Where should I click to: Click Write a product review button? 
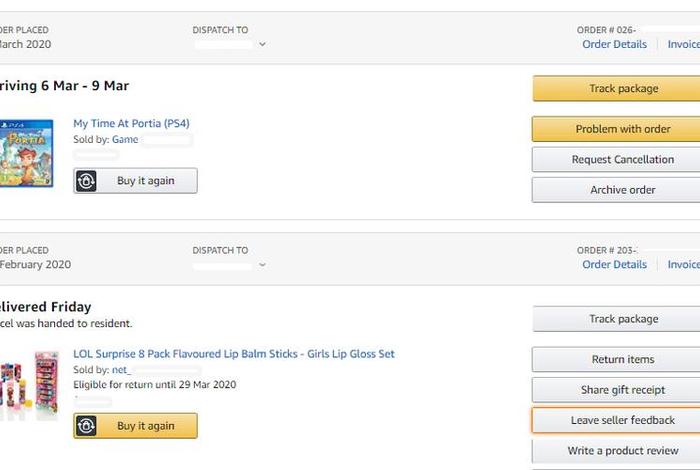[x=623, y=451]
